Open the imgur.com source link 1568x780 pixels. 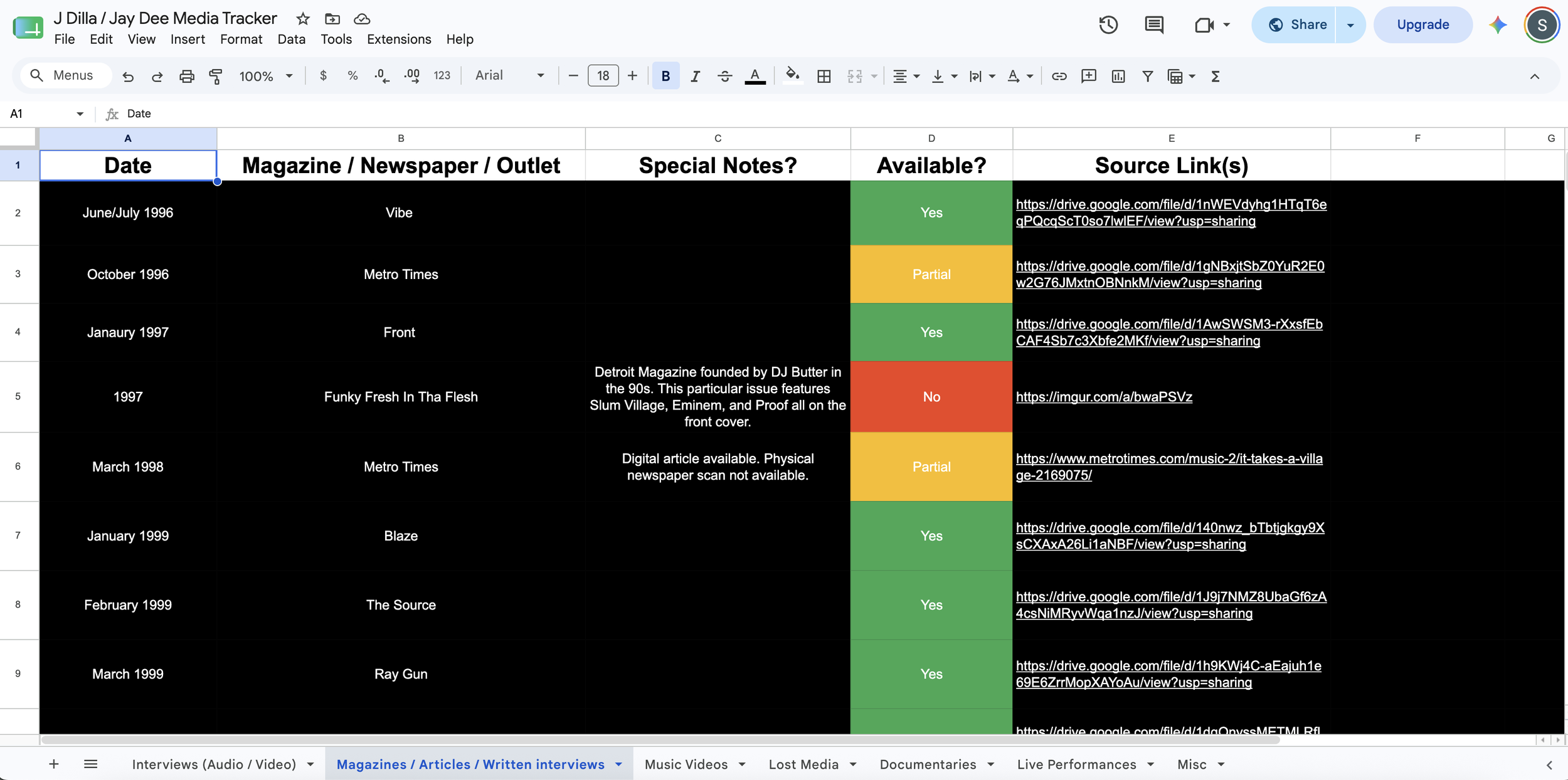point(1104,397)
